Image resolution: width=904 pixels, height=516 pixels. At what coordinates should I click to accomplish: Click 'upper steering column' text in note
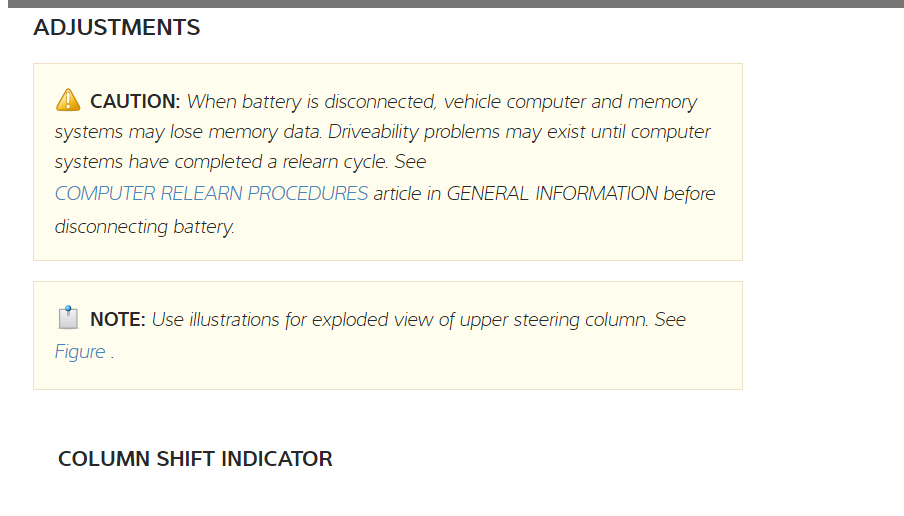click(x=558, y=320)
